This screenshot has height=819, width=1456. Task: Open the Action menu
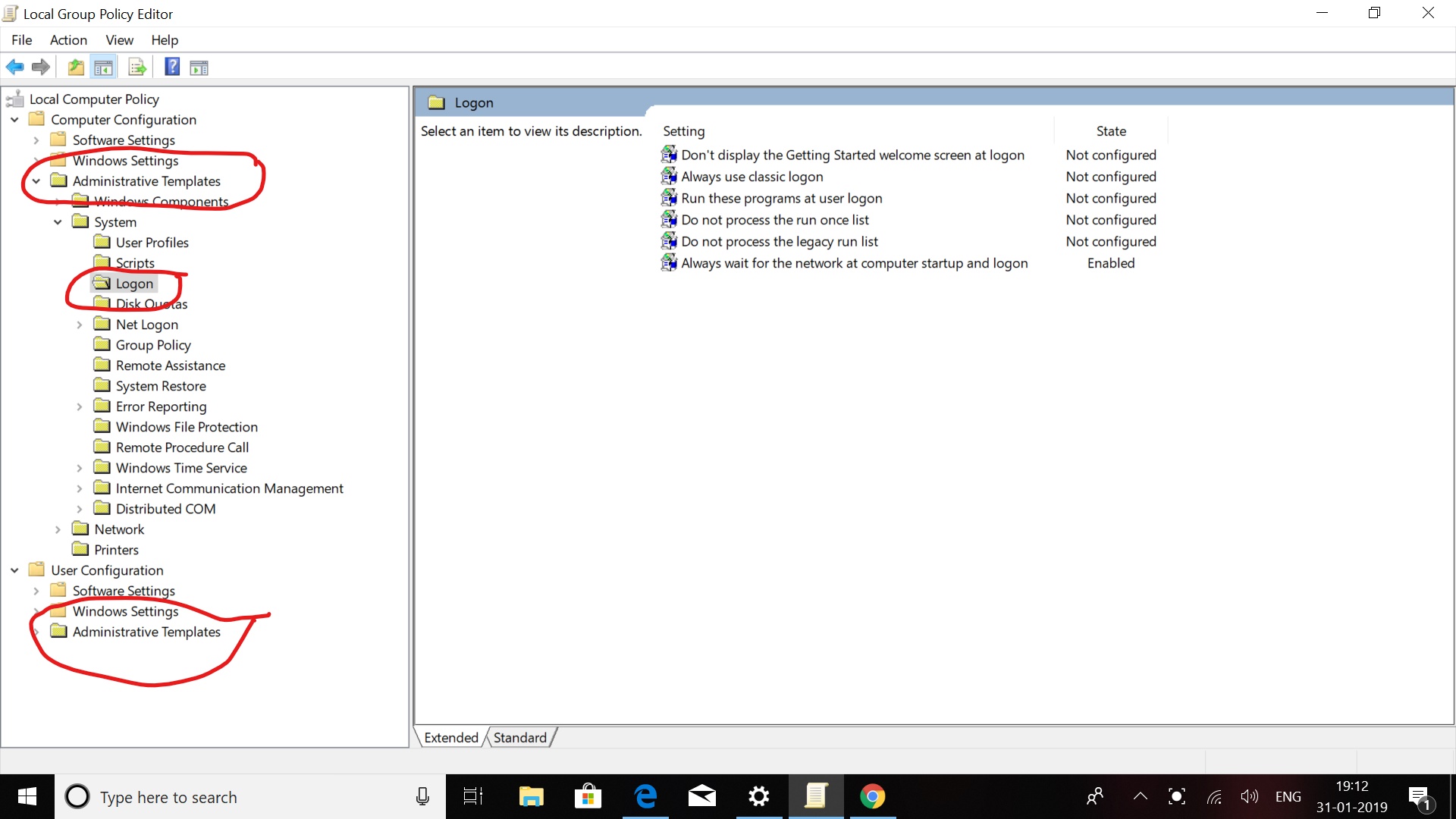(x=68, y=40)
